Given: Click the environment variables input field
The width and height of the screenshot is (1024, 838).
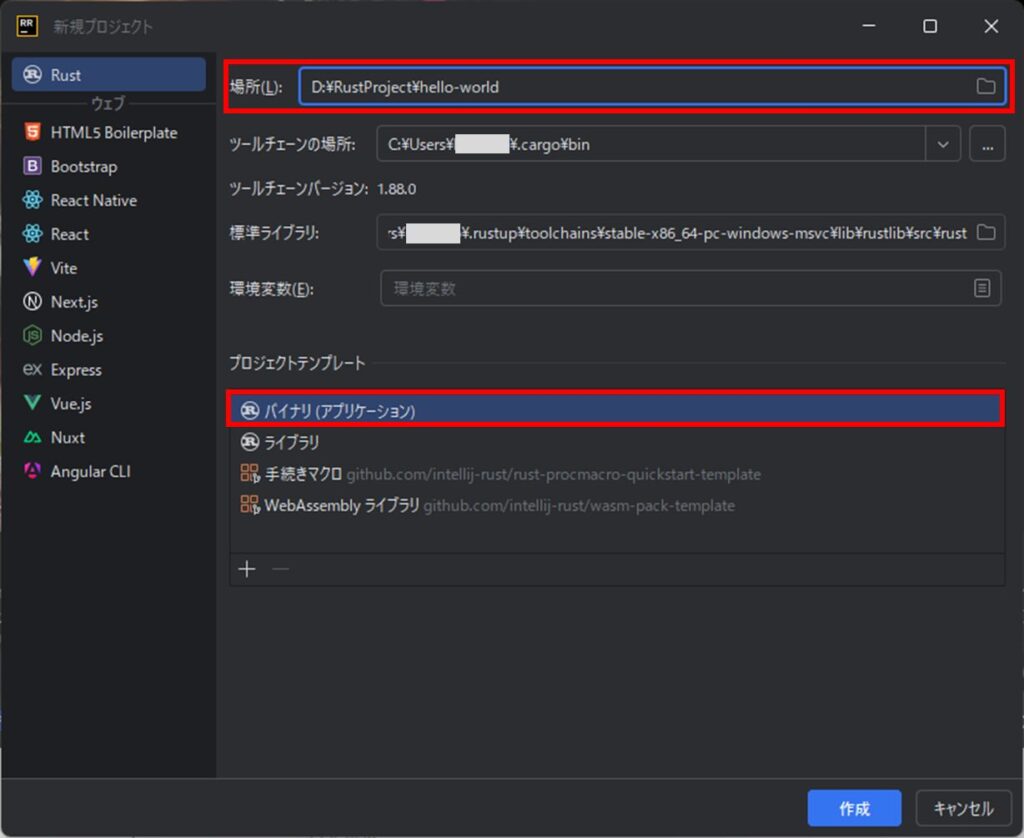Looking at the screenshot, I should (690, 288).
